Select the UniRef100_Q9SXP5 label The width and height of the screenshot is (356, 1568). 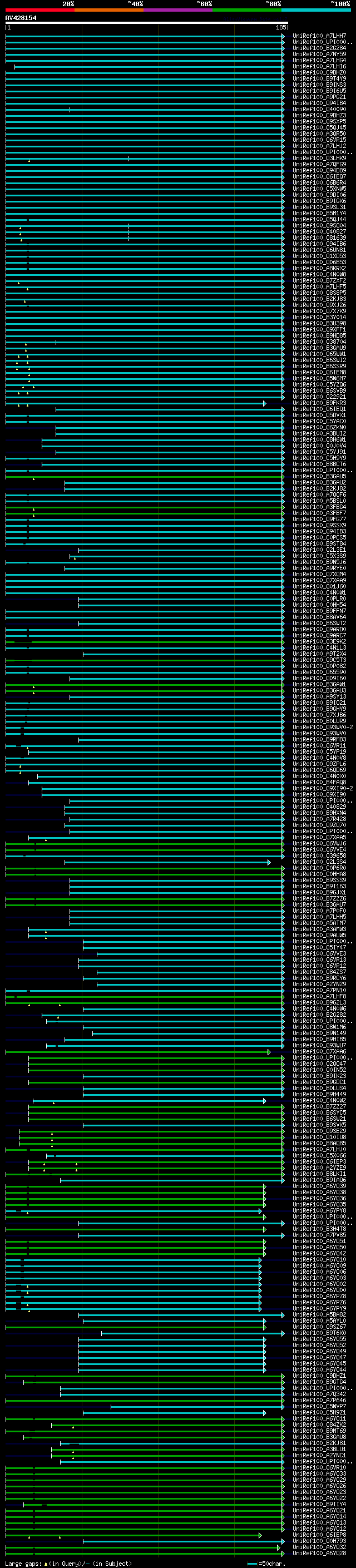(x=319, y=122)
